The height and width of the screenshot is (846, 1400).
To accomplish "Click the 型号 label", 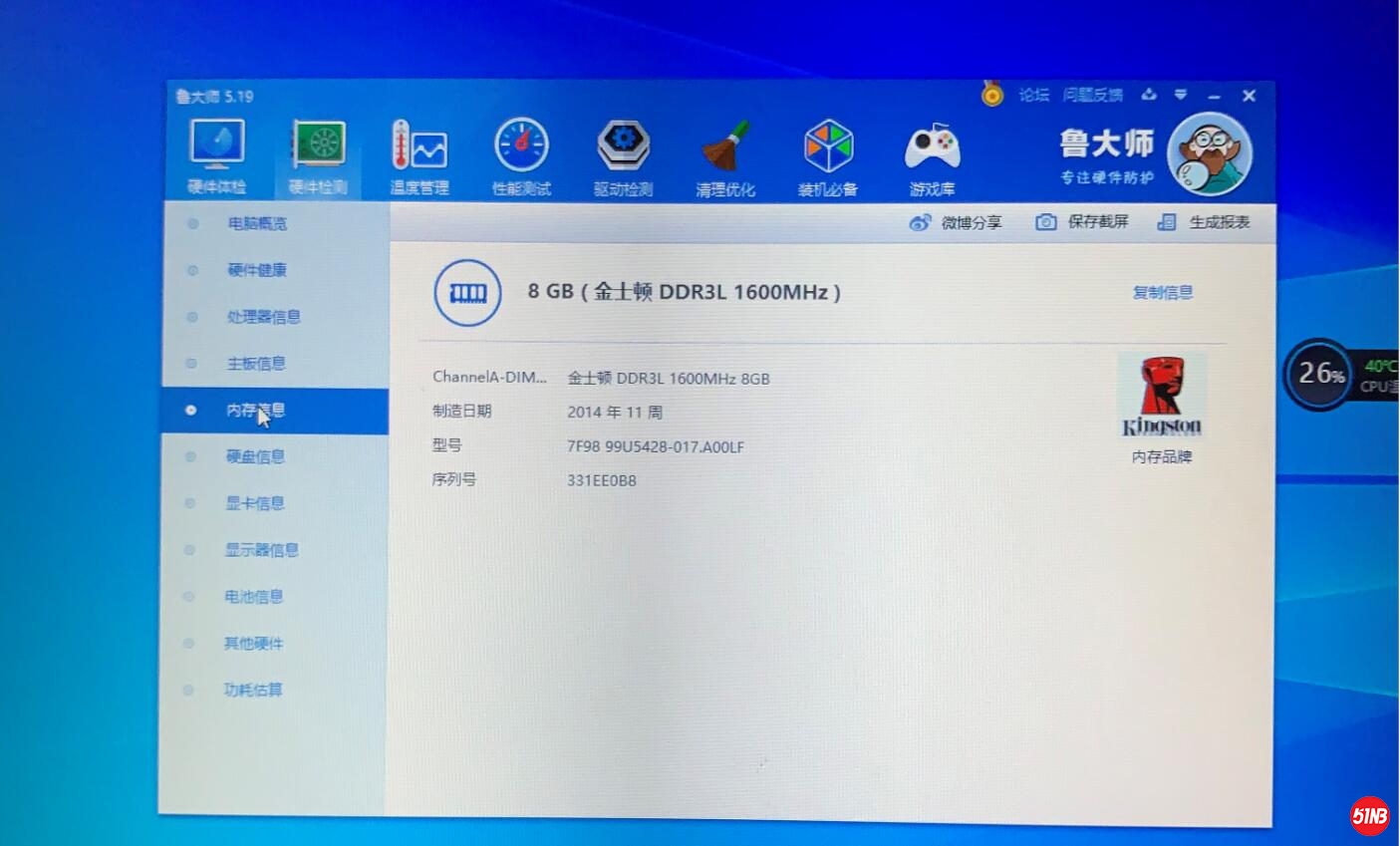I will coord(446,444).
